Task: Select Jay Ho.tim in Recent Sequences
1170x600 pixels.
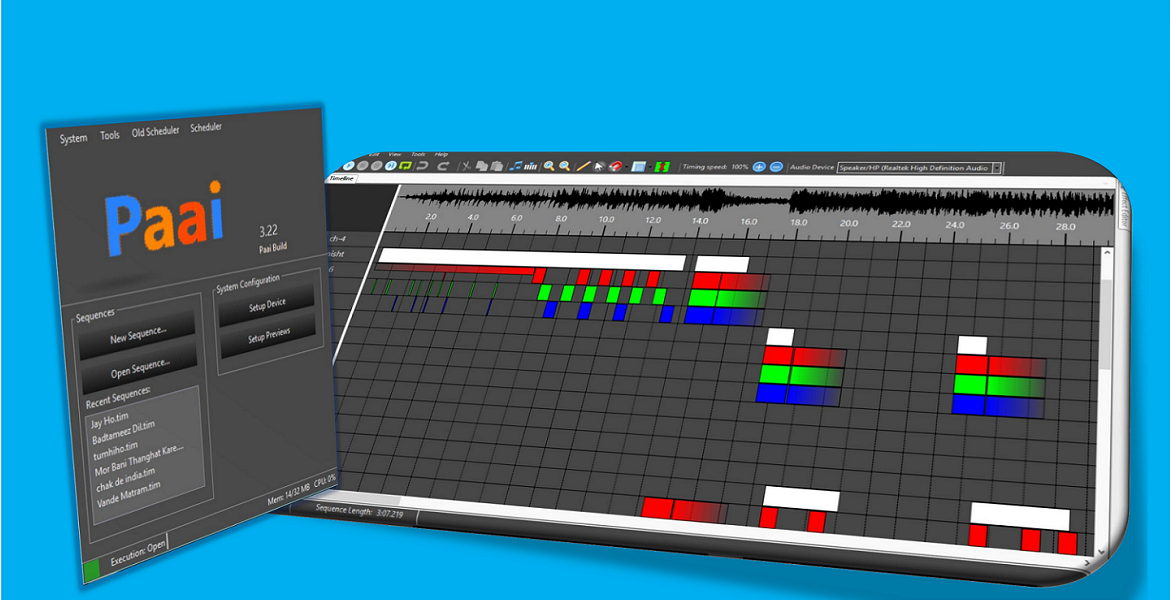Action: pos(110,422)
